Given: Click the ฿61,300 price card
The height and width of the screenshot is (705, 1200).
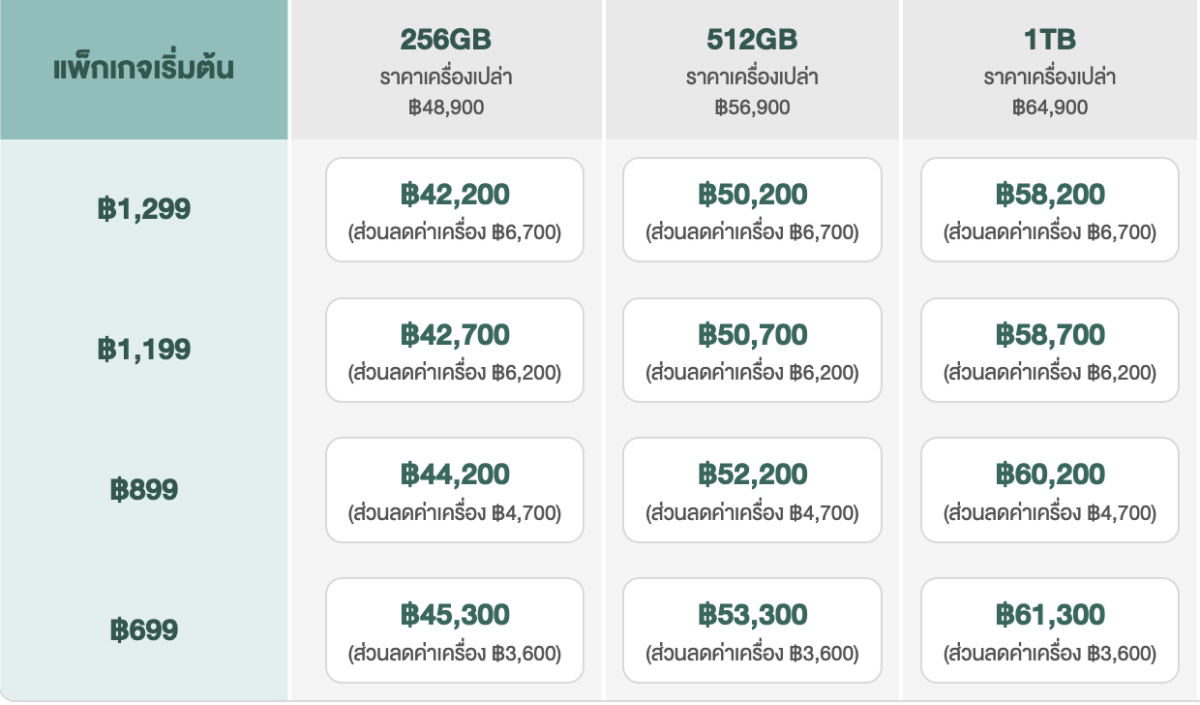Looking at the screenshot, I should (x=1050, y=630).
